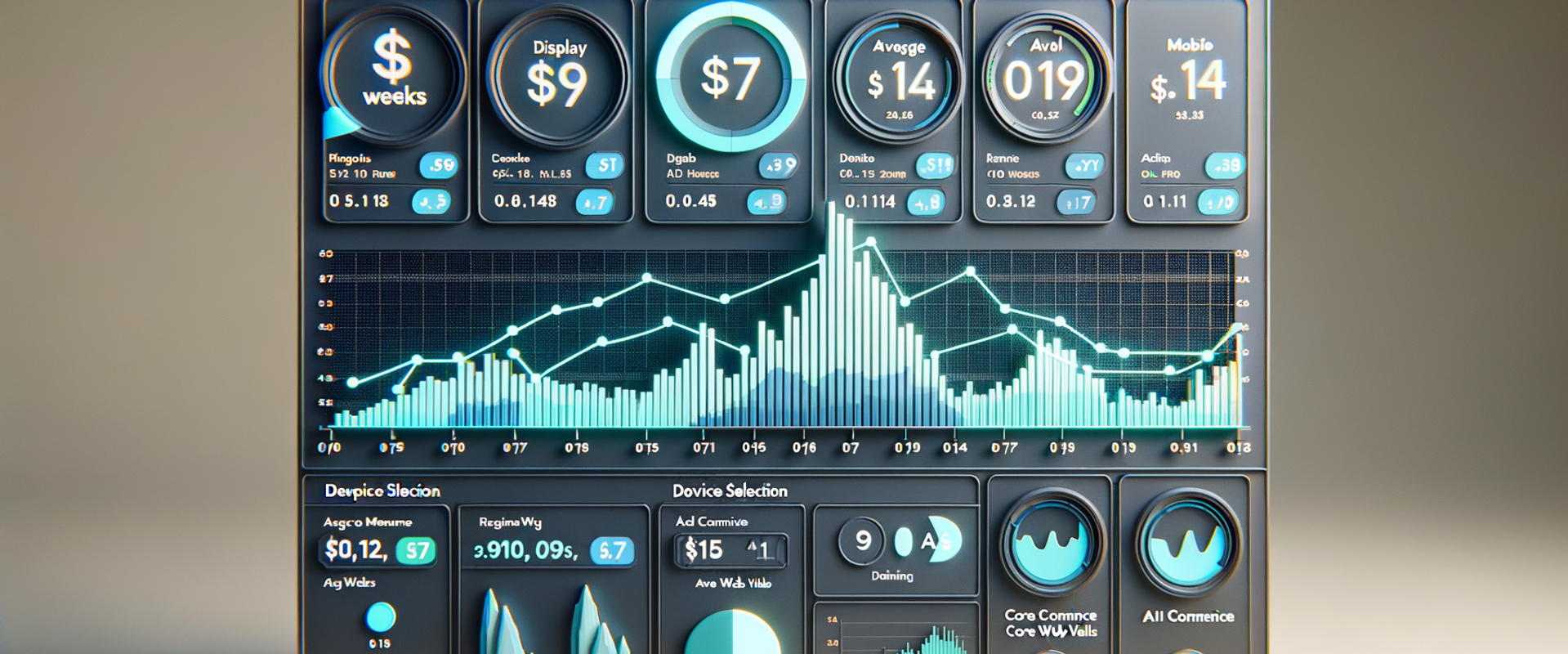Select the Rennie label
Screen dimensions: 1568x654
(x=1003, y=159)
